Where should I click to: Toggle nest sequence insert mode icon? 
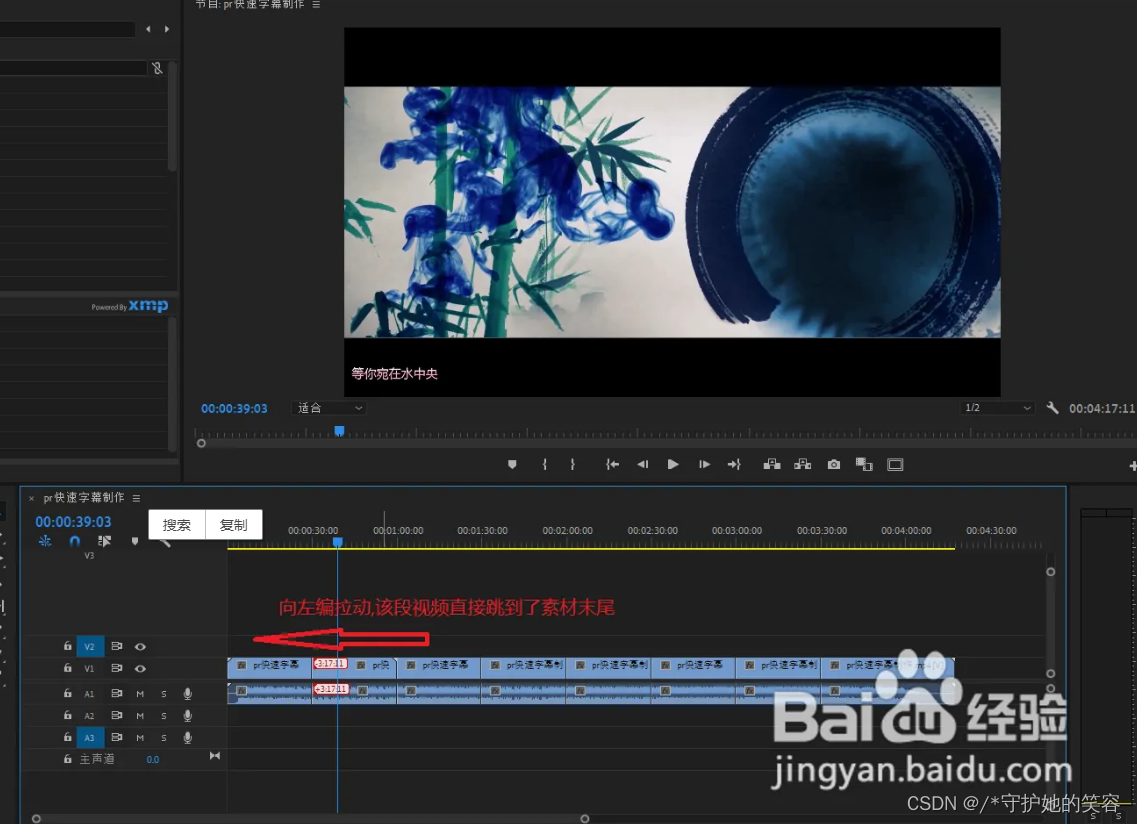[45, 541]
